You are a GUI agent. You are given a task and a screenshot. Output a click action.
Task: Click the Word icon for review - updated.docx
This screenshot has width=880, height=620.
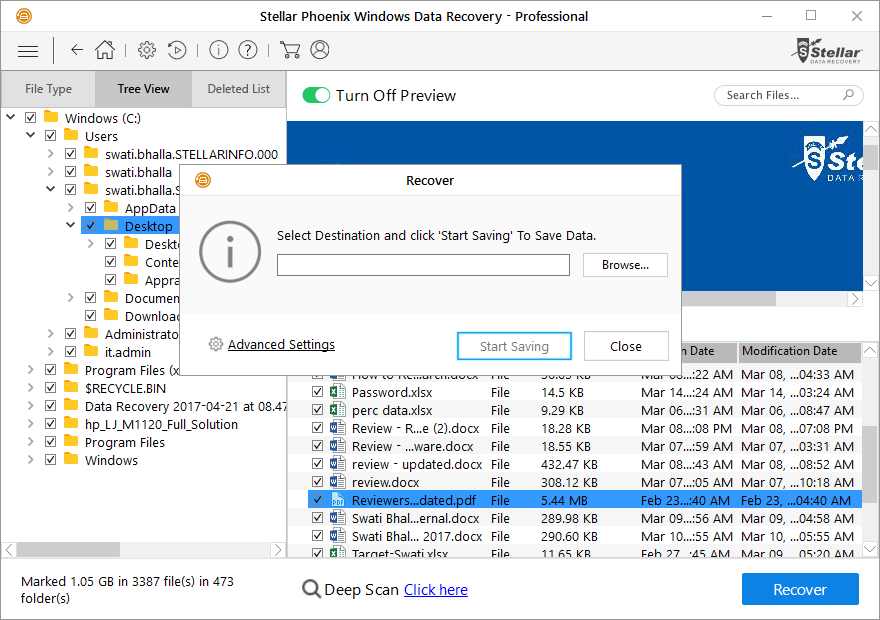click(337, 463)
